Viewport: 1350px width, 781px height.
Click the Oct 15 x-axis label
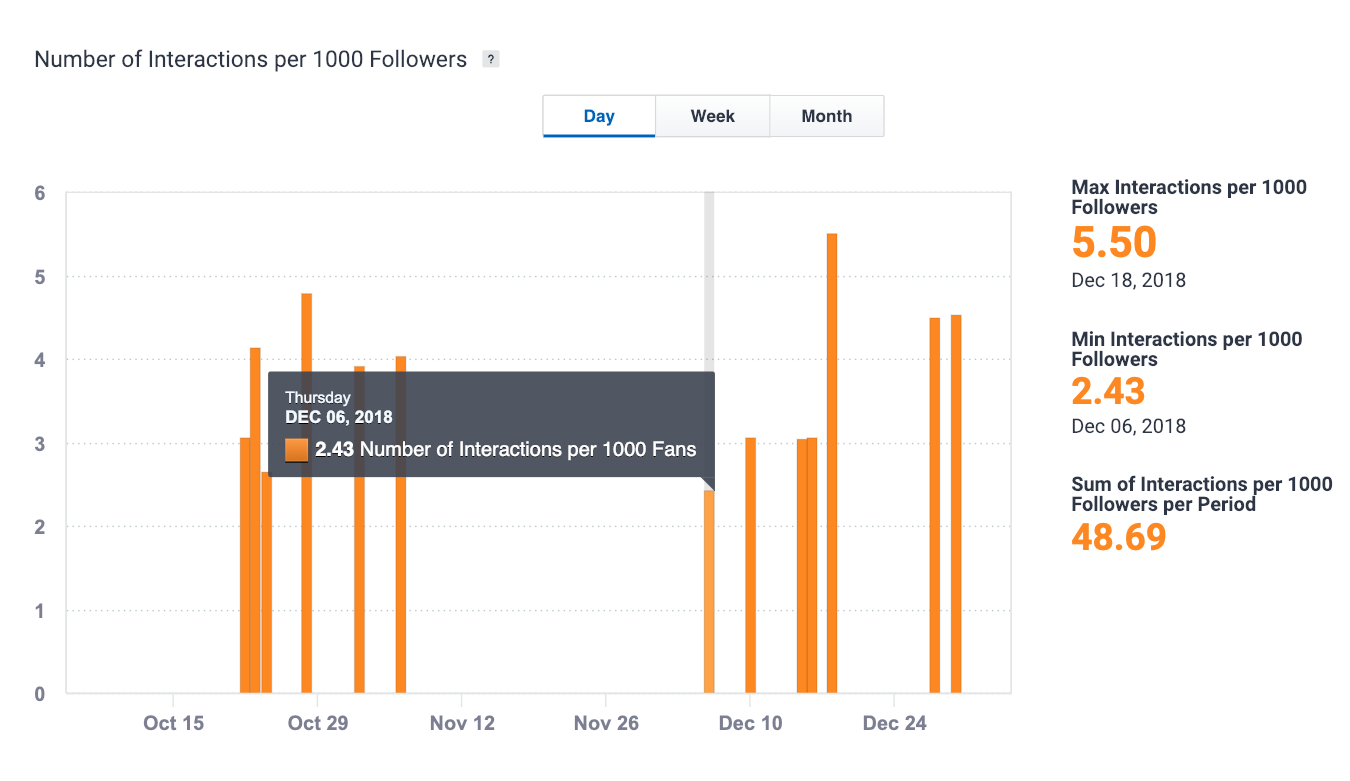coord(174,723)
